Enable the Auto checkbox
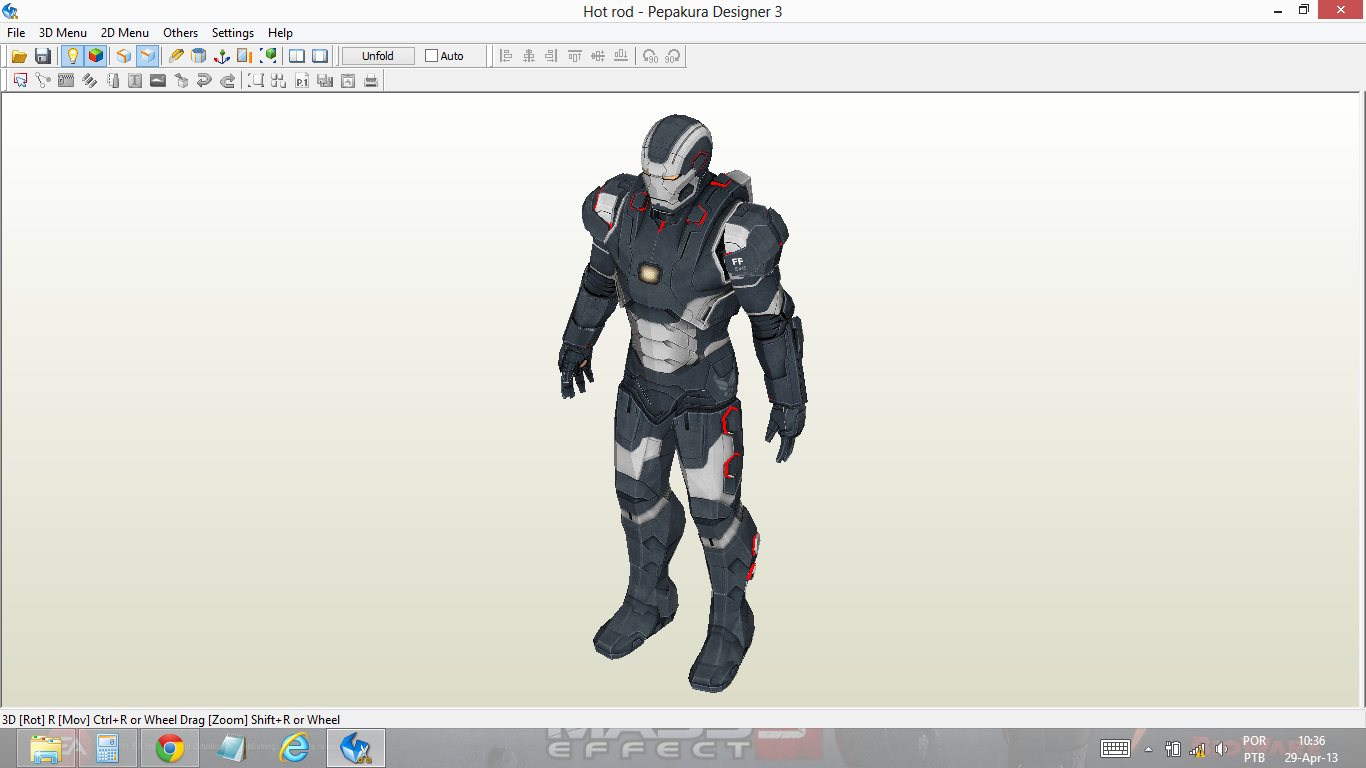 pos(432,56)
